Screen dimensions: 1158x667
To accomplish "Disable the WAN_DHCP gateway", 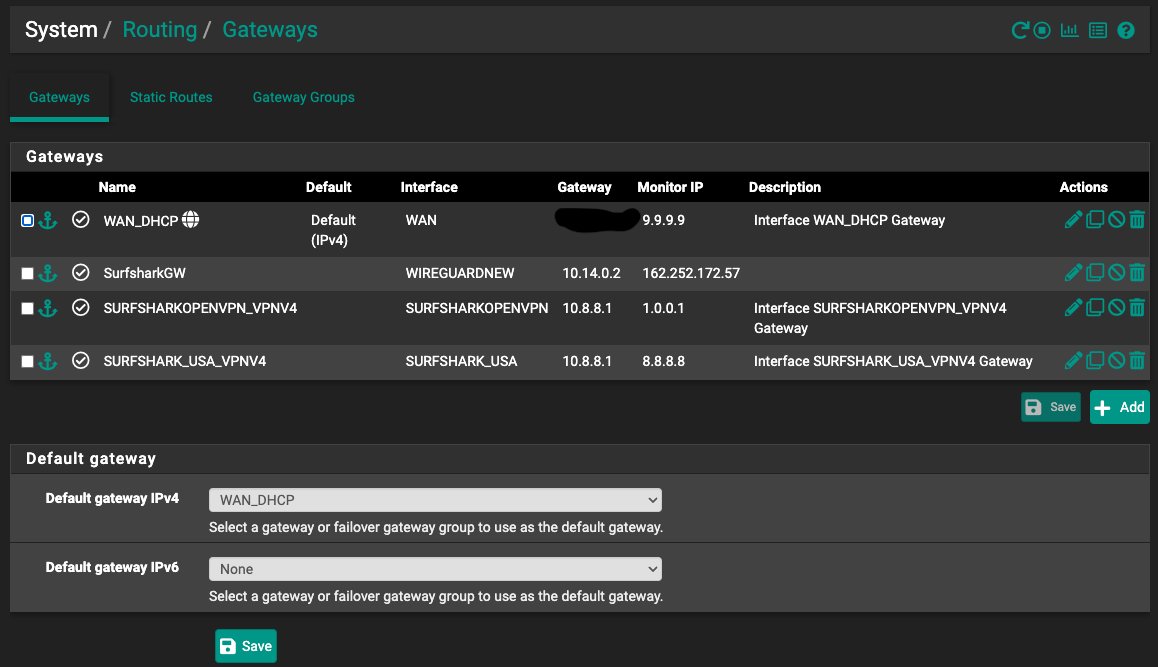I will [x=1117, y=219].
